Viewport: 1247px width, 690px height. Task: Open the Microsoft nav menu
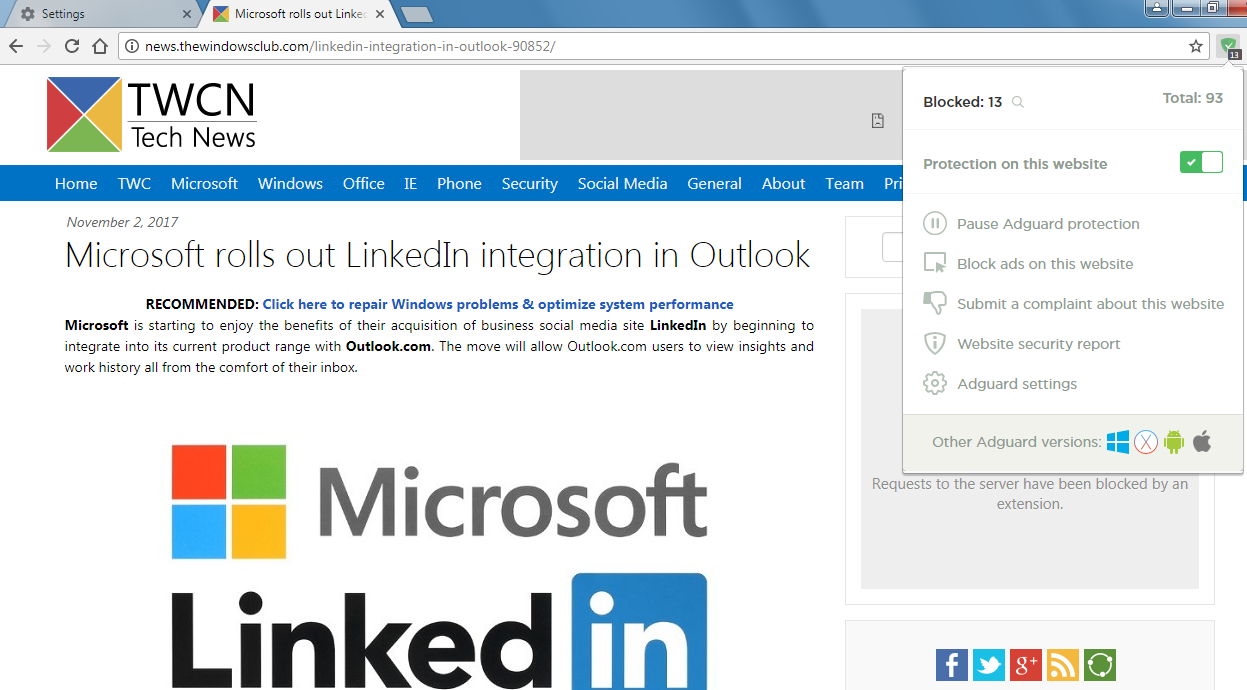[204, 183]
